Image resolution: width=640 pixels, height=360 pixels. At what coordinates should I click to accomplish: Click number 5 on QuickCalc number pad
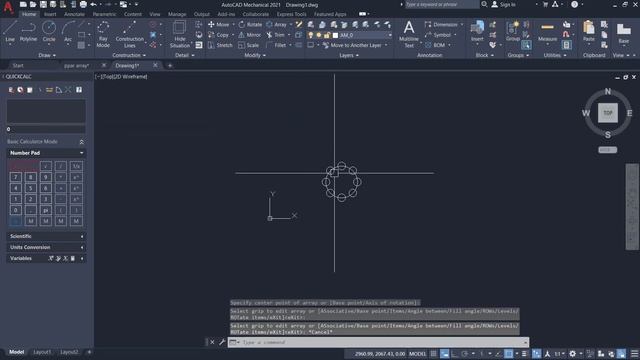[31, 188]
